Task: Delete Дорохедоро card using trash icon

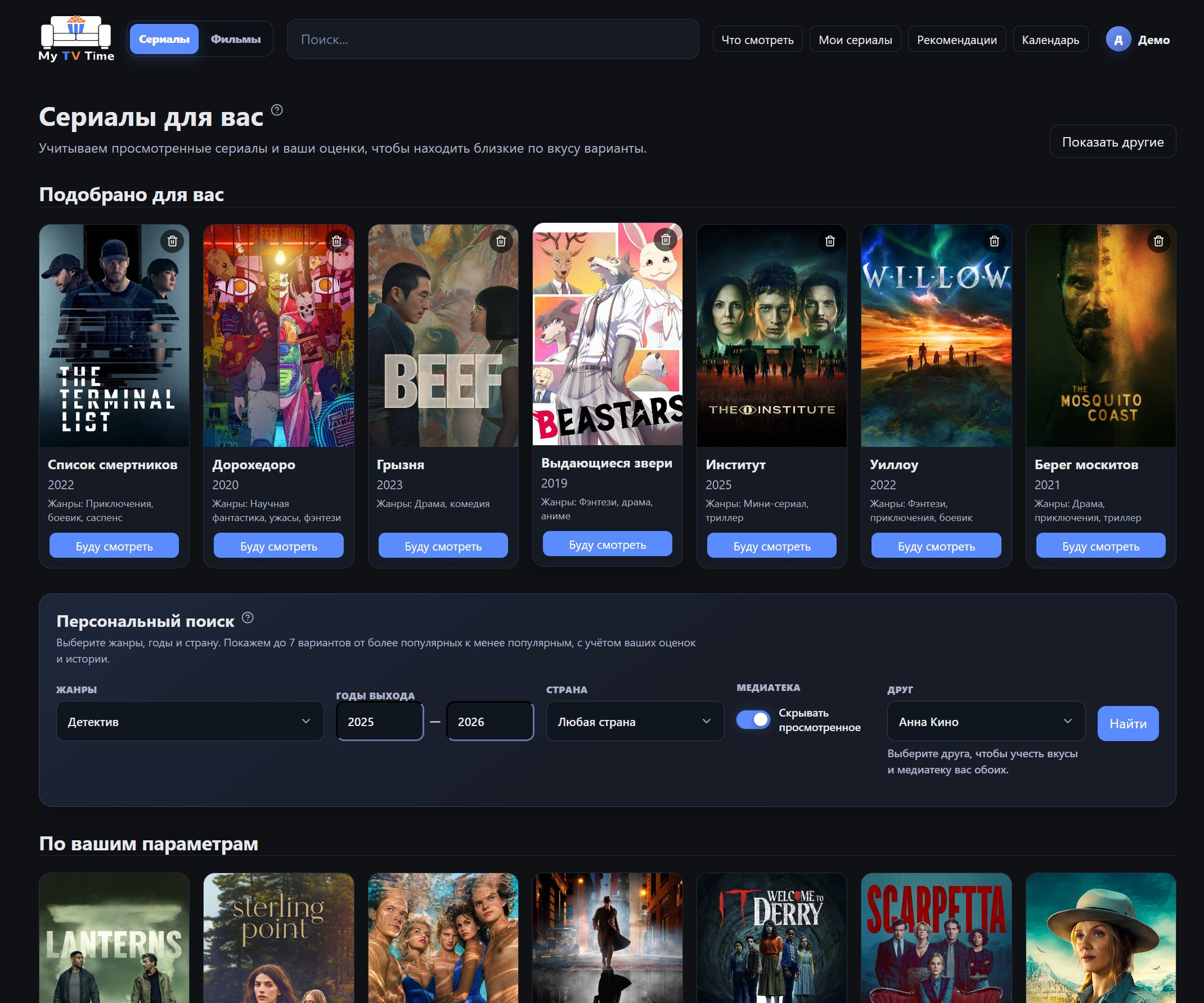Action: (337, 241)
